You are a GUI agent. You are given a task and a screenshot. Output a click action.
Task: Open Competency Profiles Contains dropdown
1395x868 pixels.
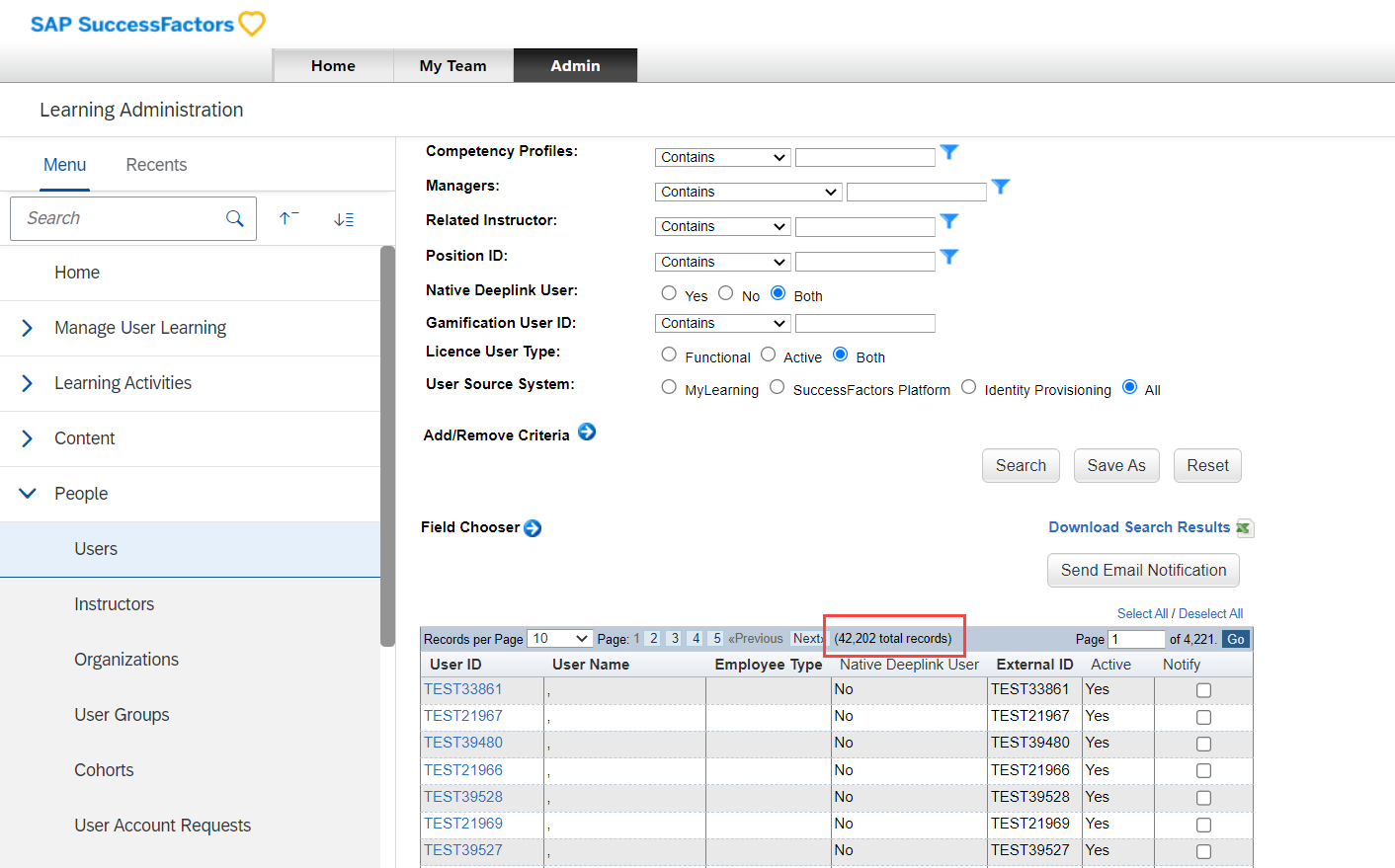pos(722,157)
